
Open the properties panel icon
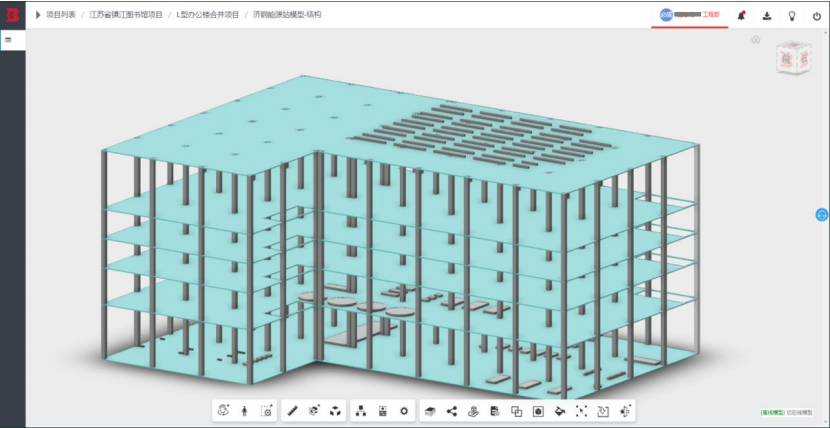[383, 411]
